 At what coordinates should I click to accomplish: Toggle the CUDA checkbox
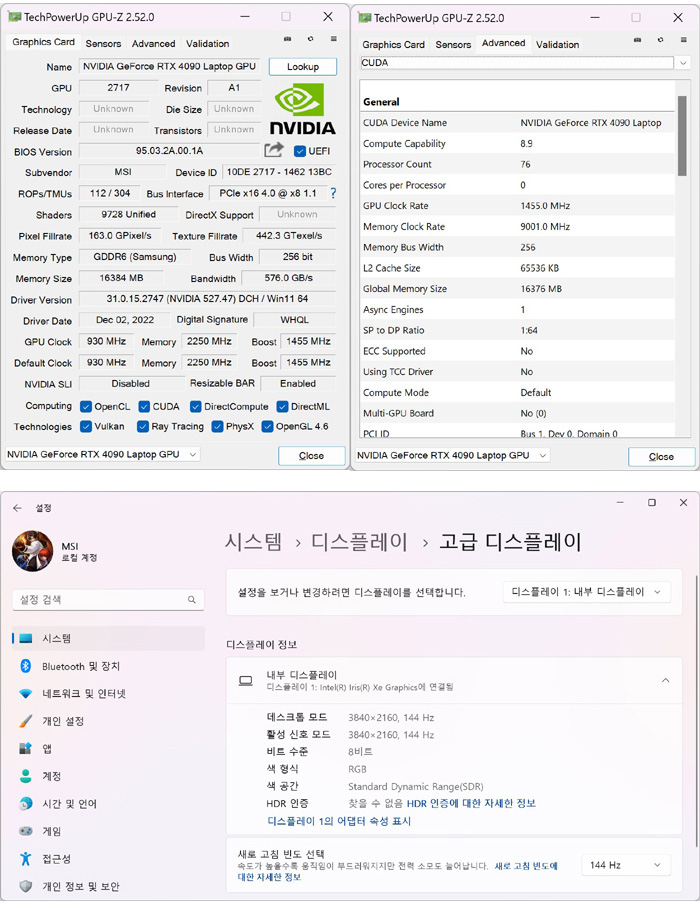(x=144, y=406)
